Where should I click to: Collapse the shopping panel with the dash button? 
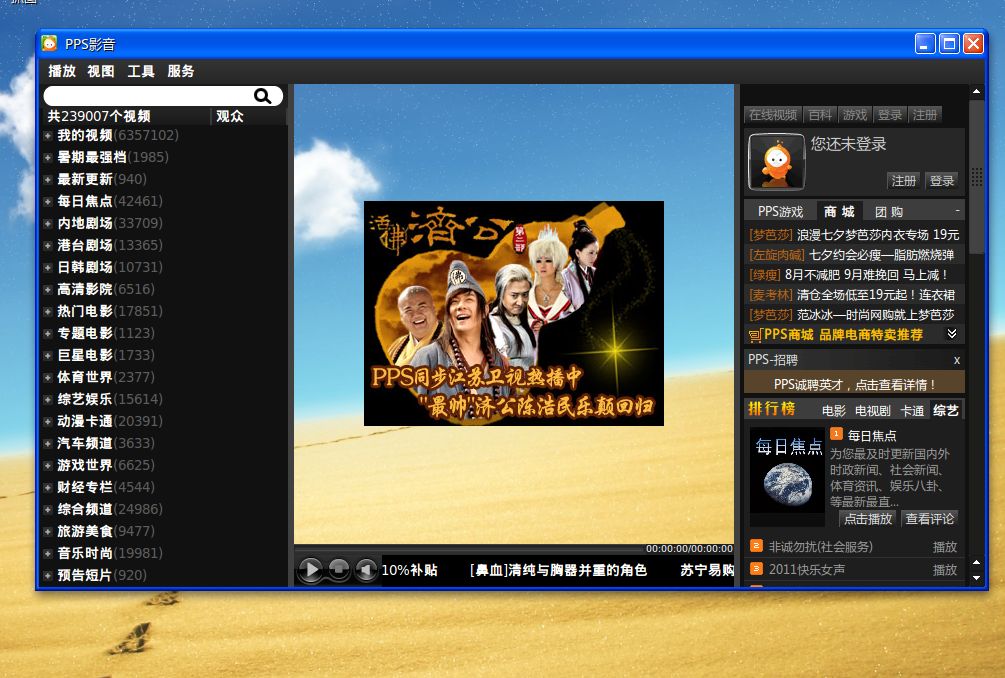point(958,211)
